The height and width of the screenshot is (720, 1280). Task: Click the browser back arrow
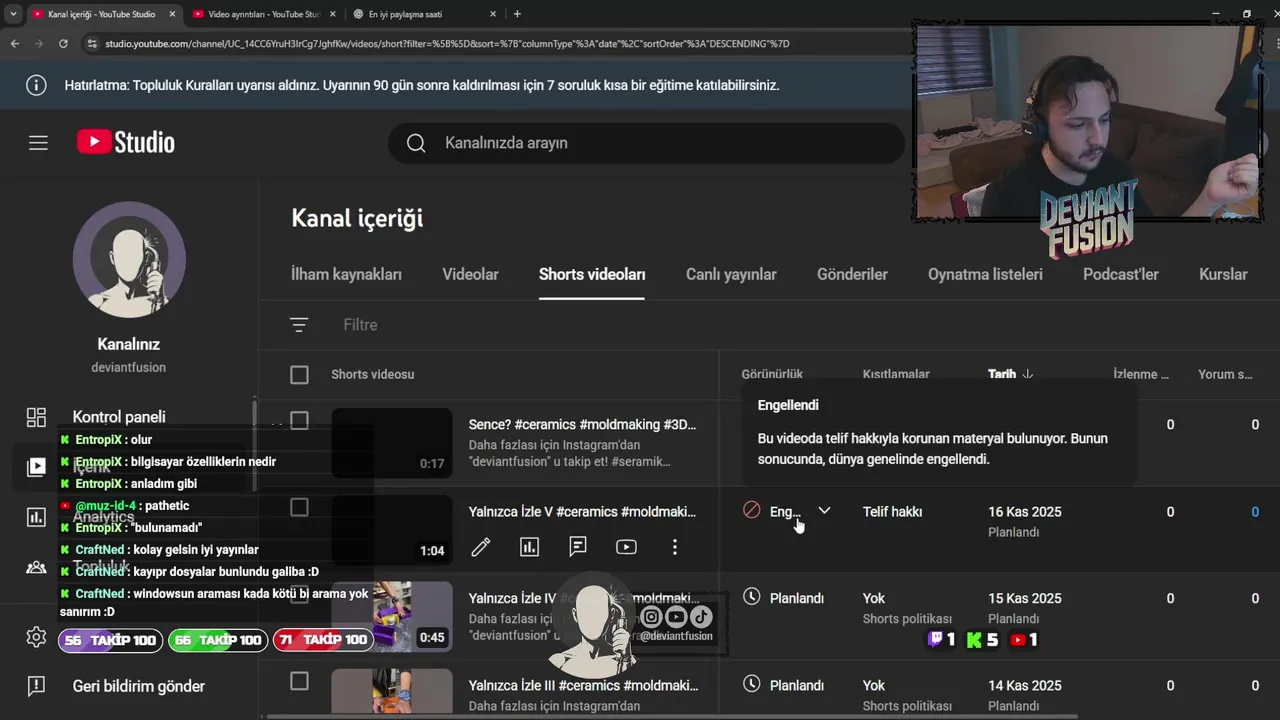tap(14, 44)
